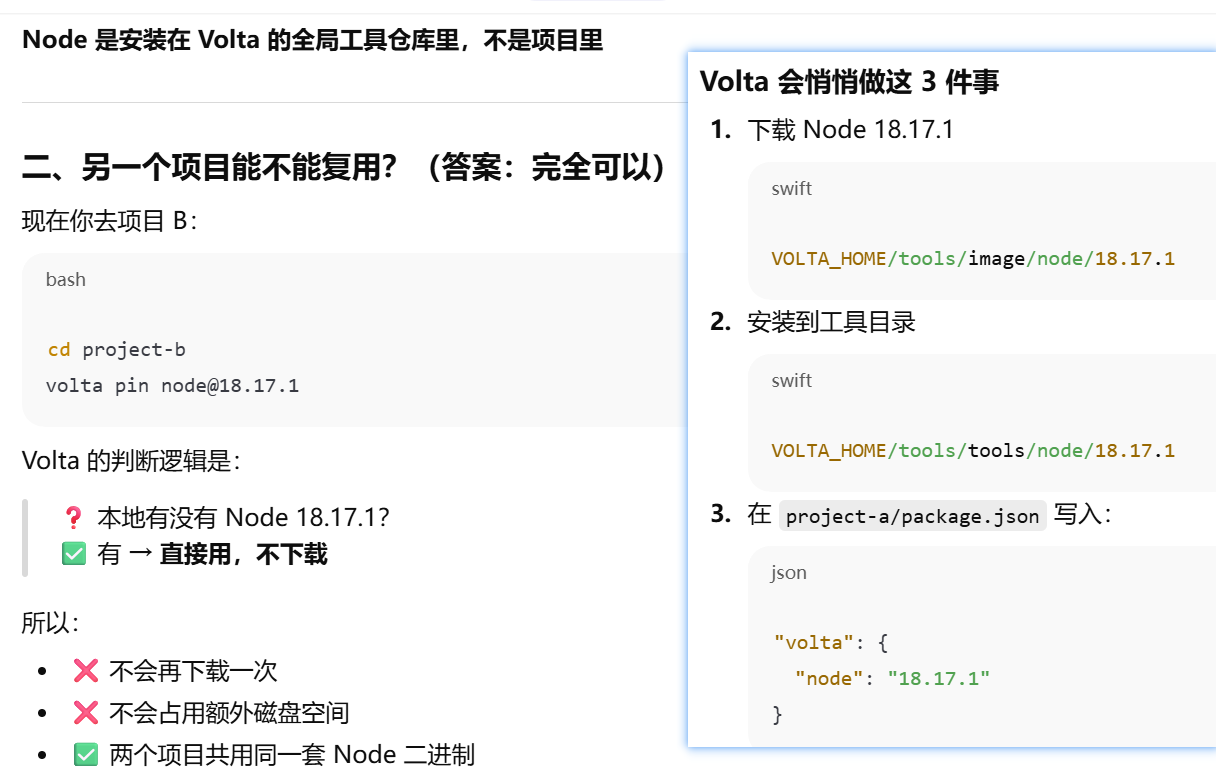Viewport: 1216px width, 773px height.
Task: Click the code line "cd project-b"
Action: point(116,350)
